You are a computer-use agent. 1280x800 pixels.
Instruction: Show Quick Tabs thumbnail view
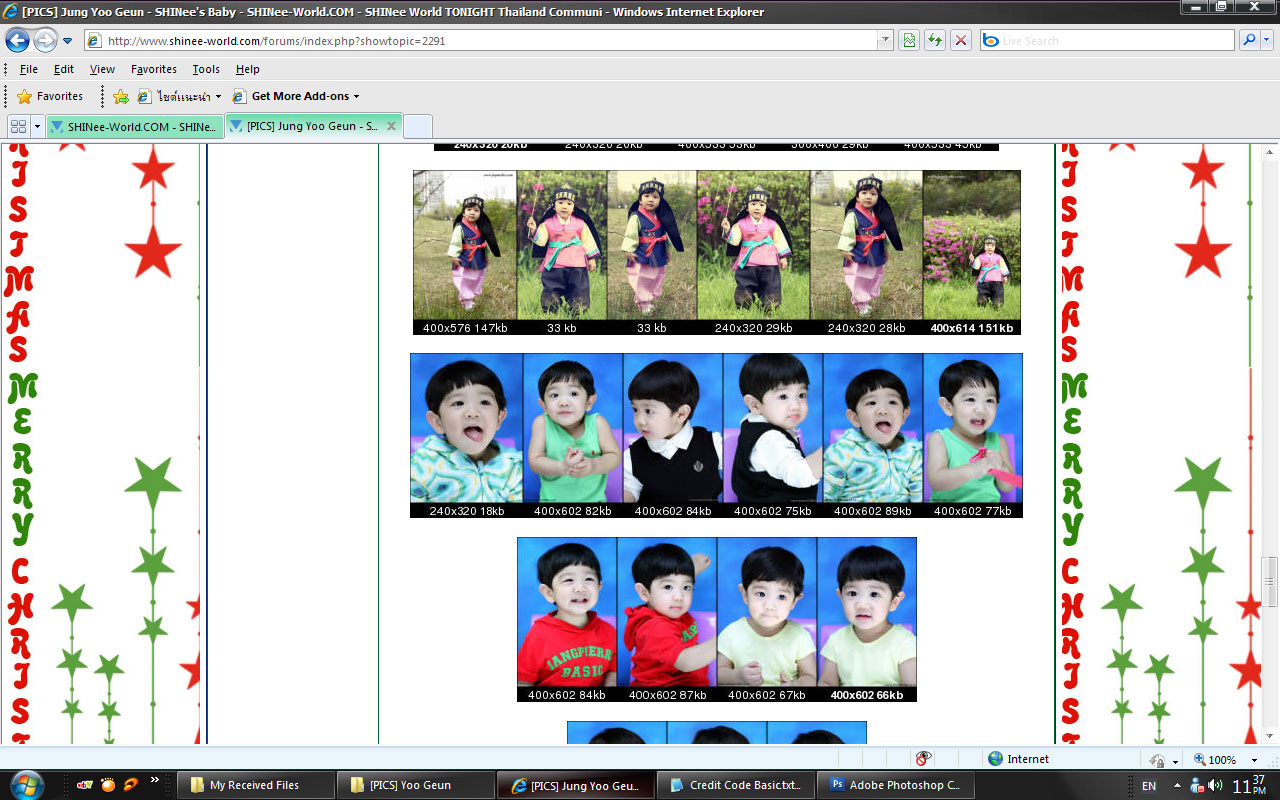(18, 127)
